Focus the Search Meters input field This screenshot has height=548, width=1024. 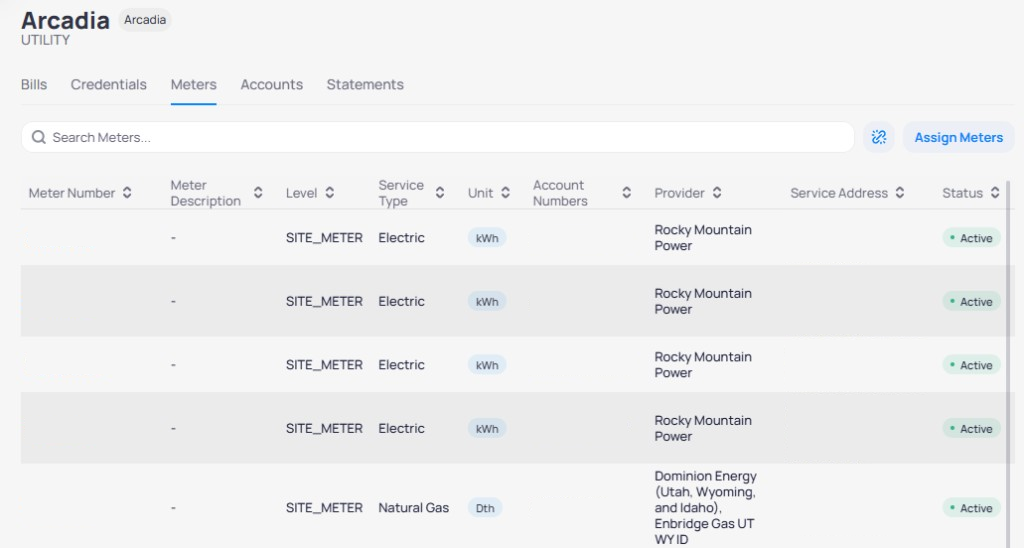click(438, 137)
